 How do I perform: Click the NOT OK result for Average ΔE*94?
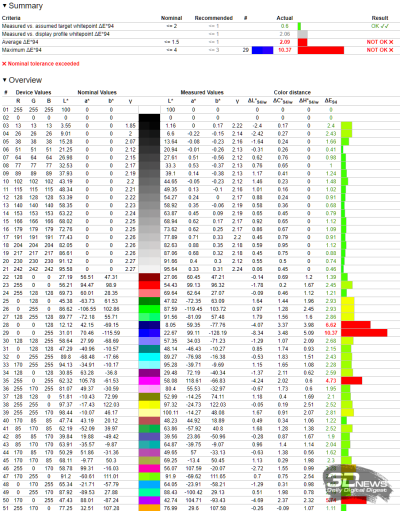pos(380,42)
